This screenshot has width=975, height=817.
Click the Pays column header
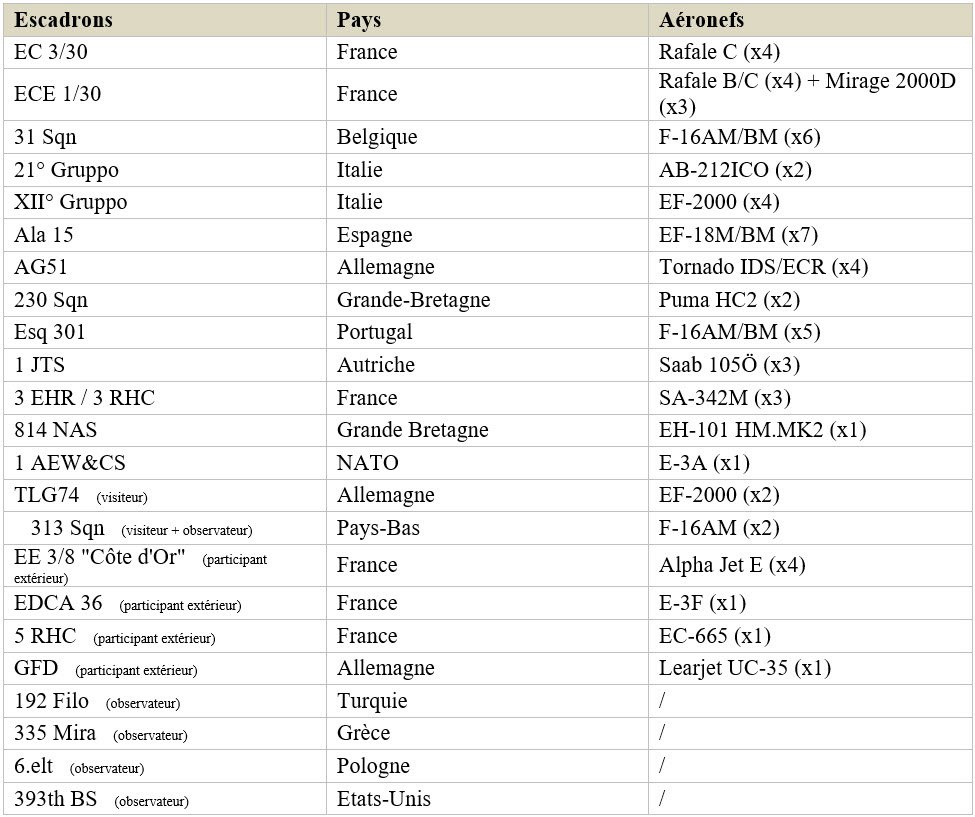point(488,20)
